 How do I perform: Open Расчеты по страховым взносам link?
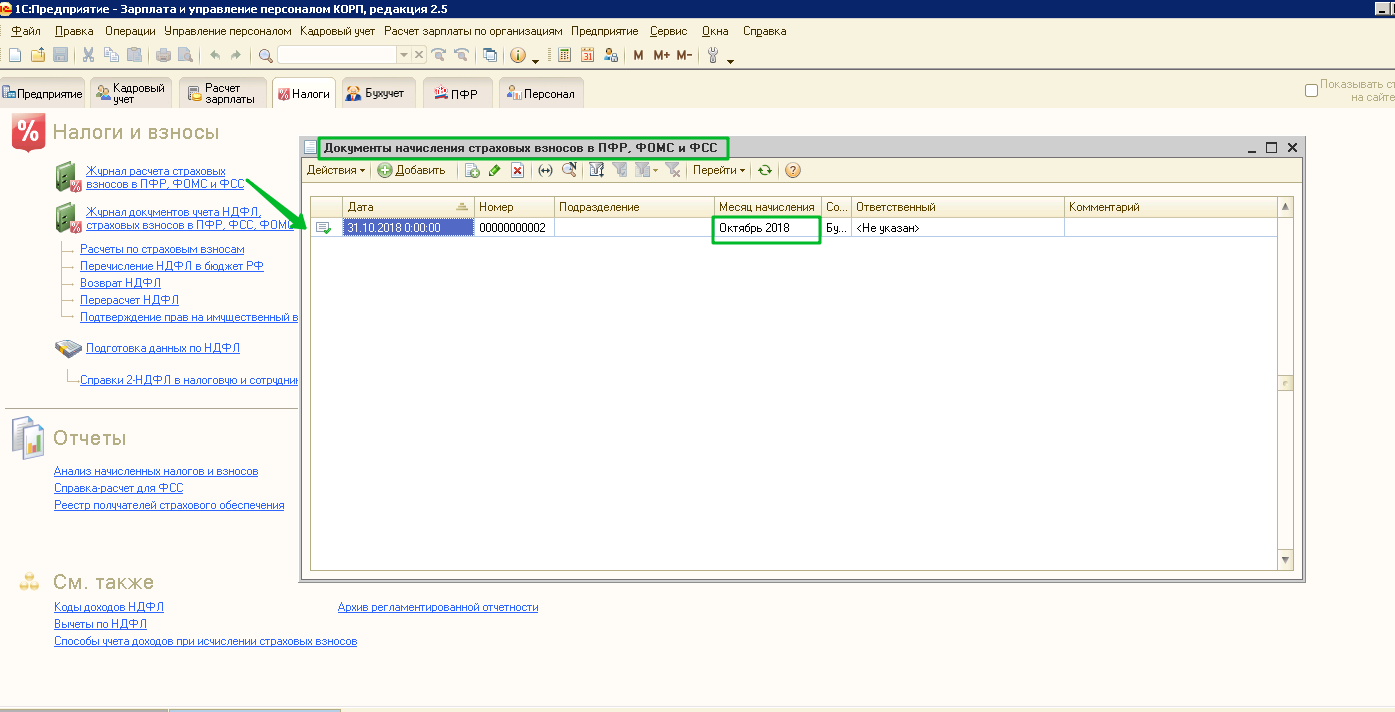[162, 249]
